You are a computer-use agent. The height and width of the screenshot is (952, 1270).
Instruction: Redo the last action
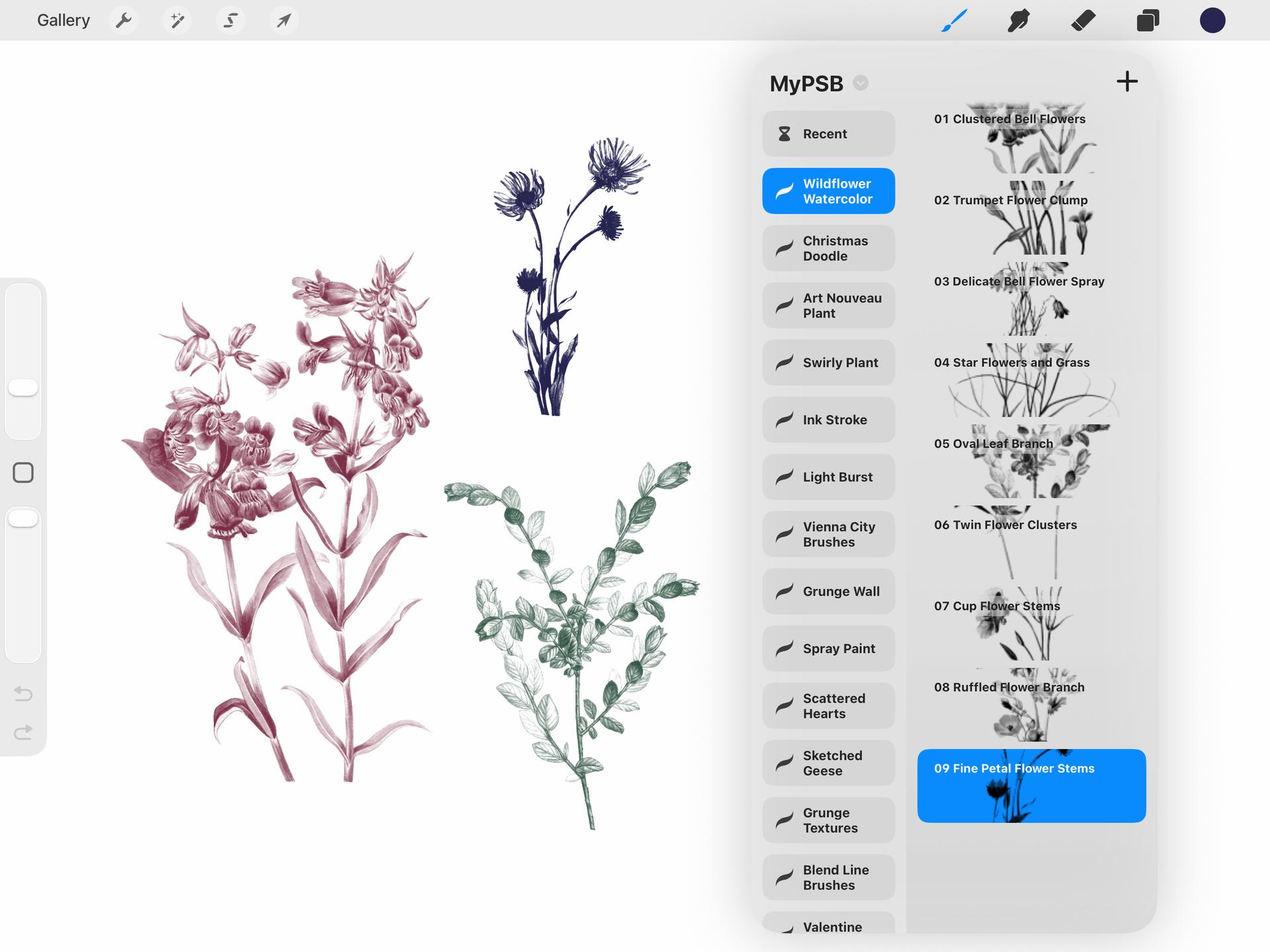pos(23,732)
